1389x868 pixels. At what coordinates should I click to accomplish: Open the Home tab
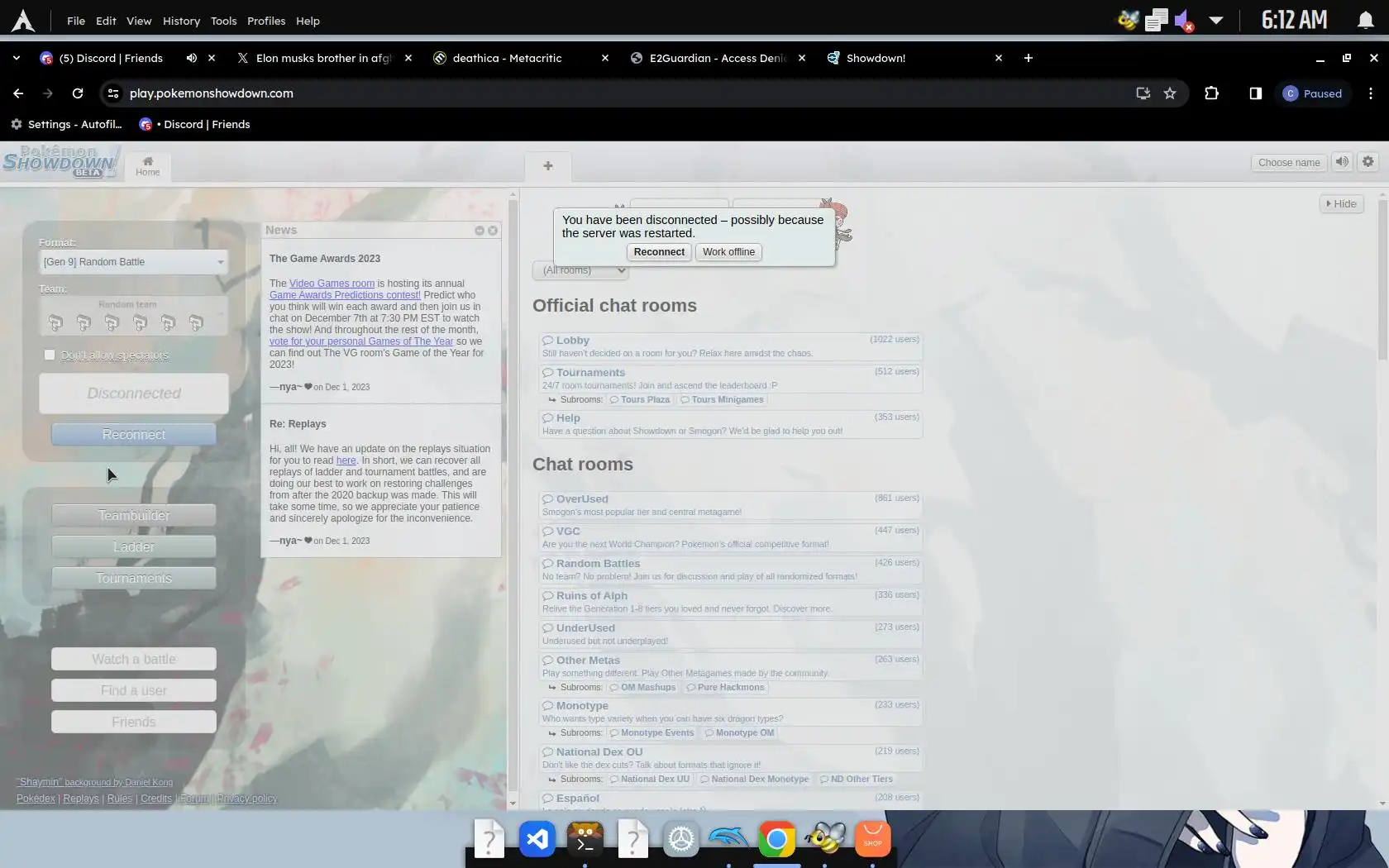(148, 166)
